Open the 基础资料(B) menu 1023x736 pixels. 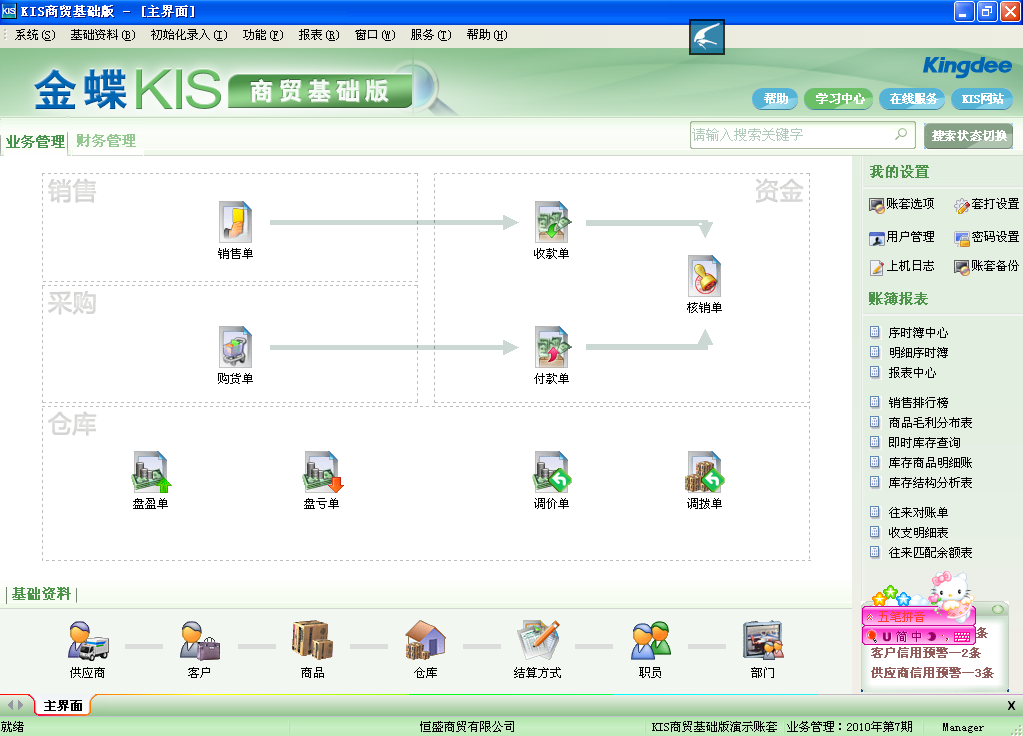pyautogui.click(x=102, y=35)
